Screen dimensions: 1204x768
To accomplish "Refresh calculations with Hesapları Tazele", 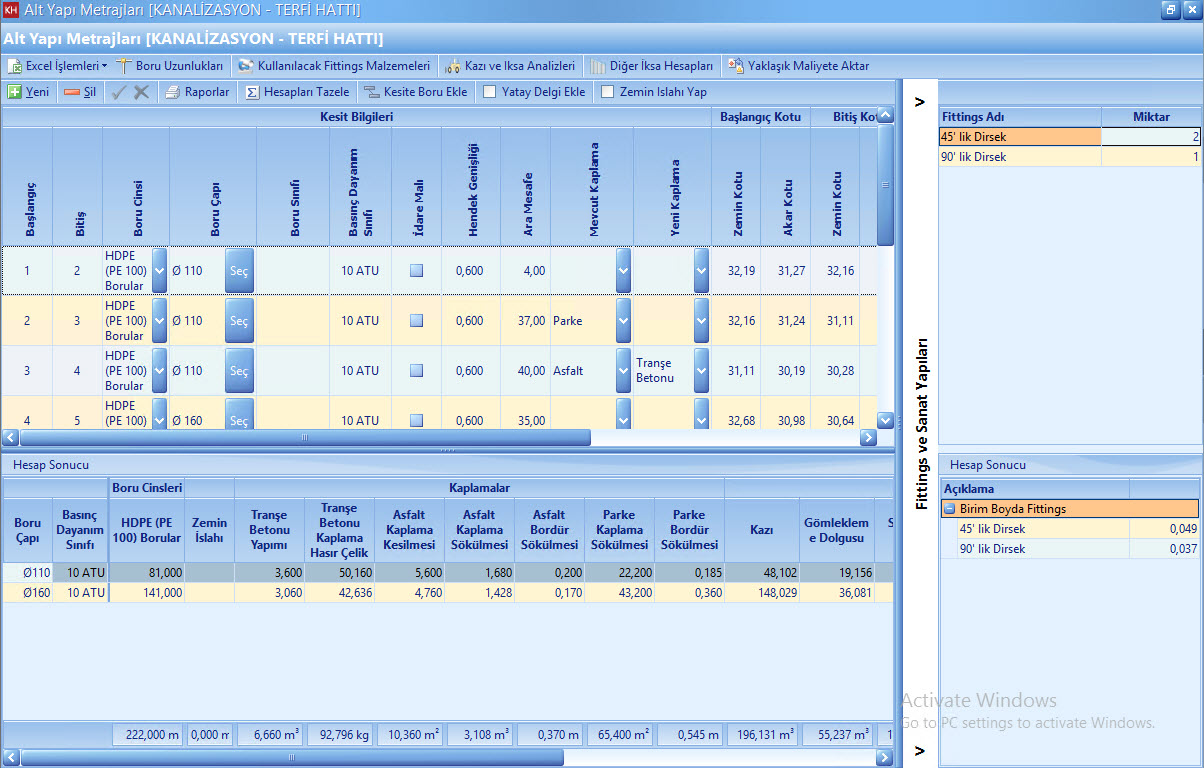I will tap(297, 92).
